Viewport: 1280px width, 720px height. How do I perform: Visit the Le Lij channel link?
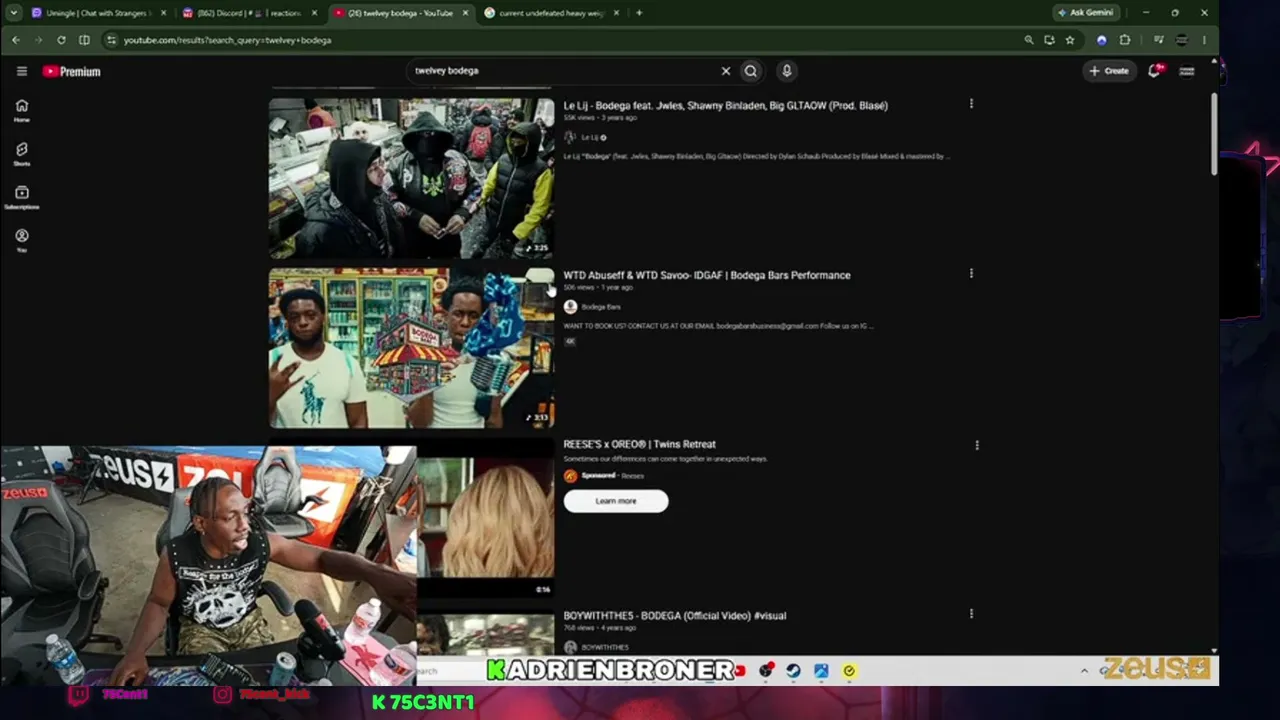[590, 137]
